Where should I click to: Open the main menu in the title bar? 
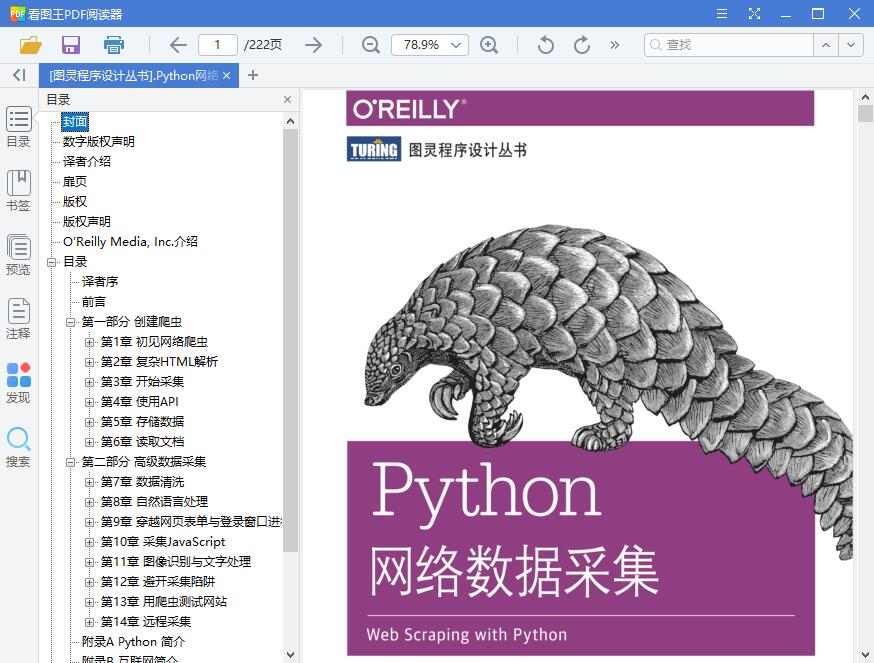pos(722,13)
